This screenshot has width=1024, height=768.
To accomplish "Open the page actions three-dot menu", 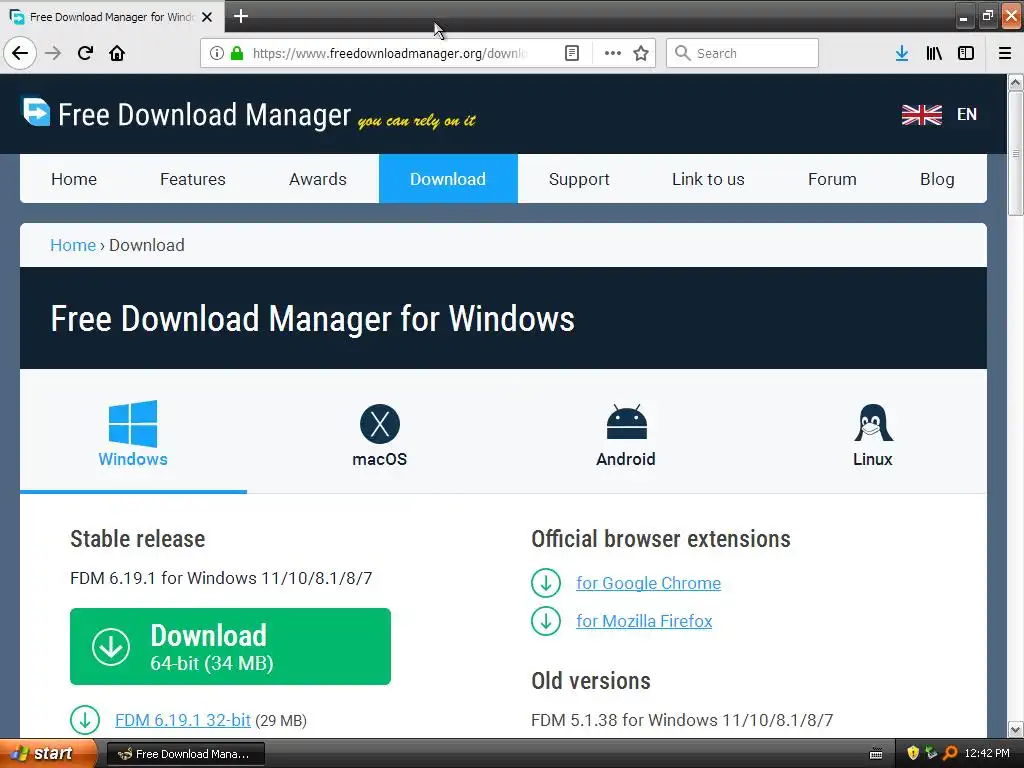I will [x=613, y=53].
